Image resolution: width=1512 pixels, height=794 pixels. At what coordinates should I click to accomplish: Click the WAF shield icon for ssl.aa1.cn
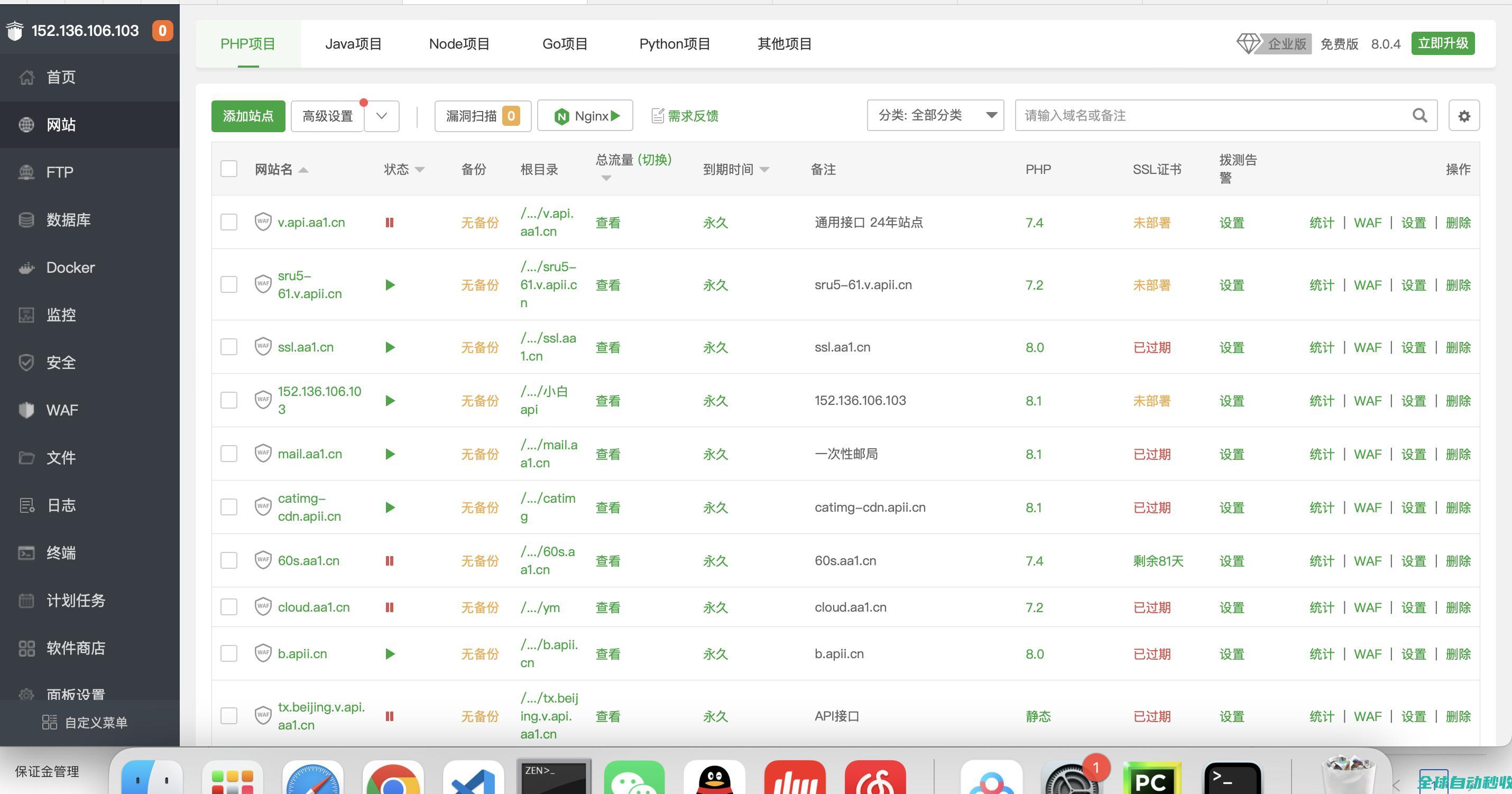(263, 347)
